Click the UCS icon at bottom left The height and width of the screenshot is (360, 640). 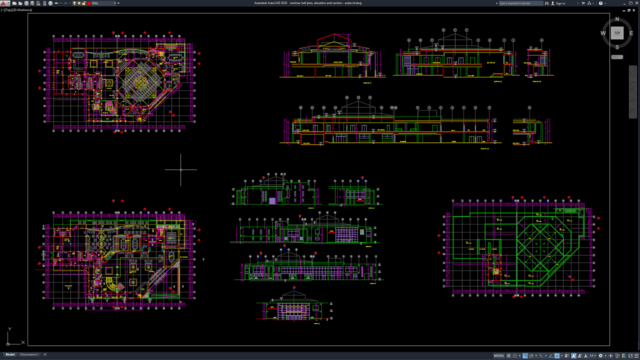click(x=15, y=336)
